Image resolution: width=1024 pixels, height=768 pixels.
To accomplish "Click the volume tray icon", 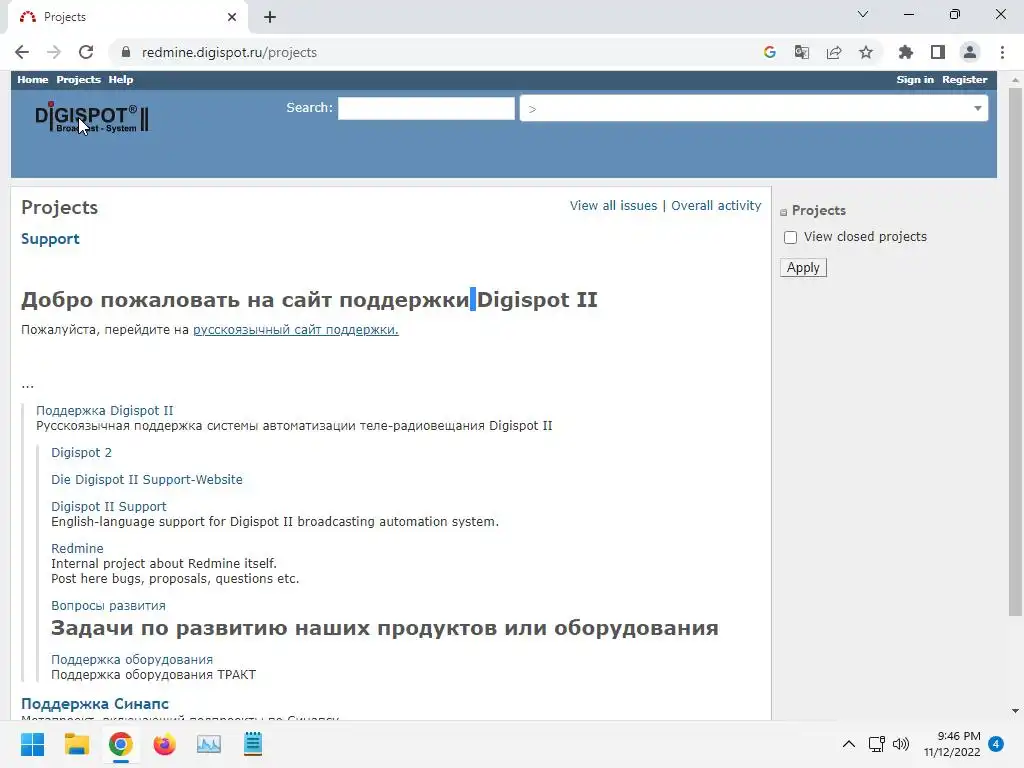I will (x=901, y=744).
